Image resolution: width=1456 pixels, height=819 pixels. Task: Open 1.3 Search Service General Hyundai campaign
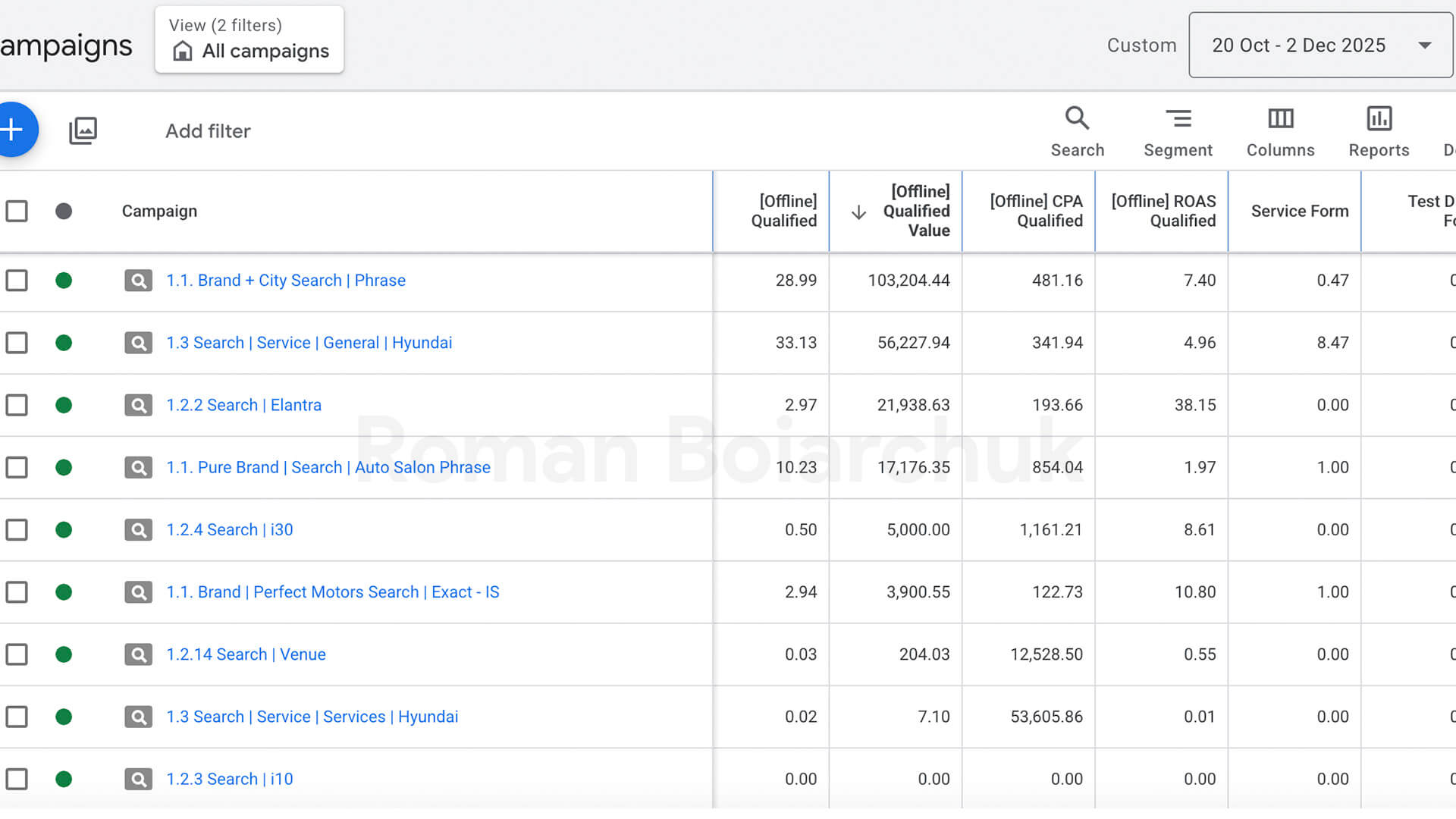coord(309,343)
